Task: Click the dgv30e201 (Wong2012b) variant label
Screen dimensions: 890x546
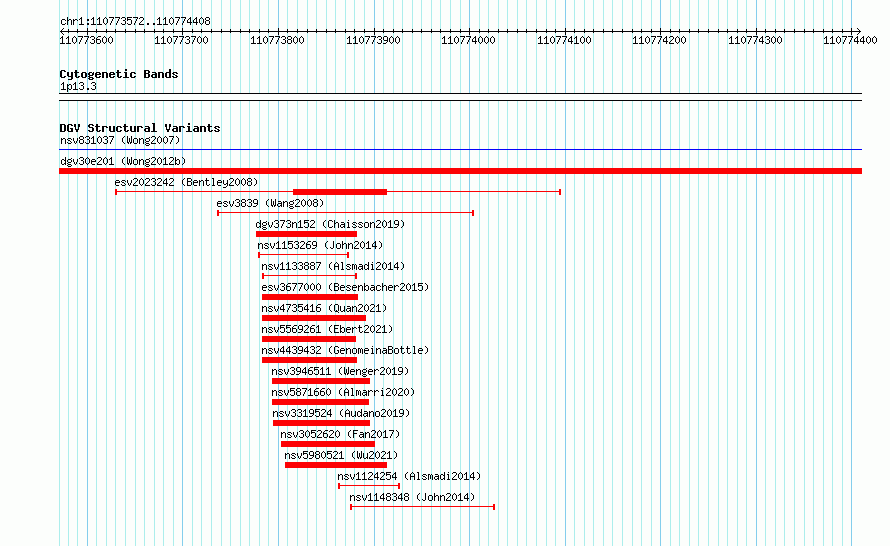Action: pyautogui.click(x=123, y=161)
